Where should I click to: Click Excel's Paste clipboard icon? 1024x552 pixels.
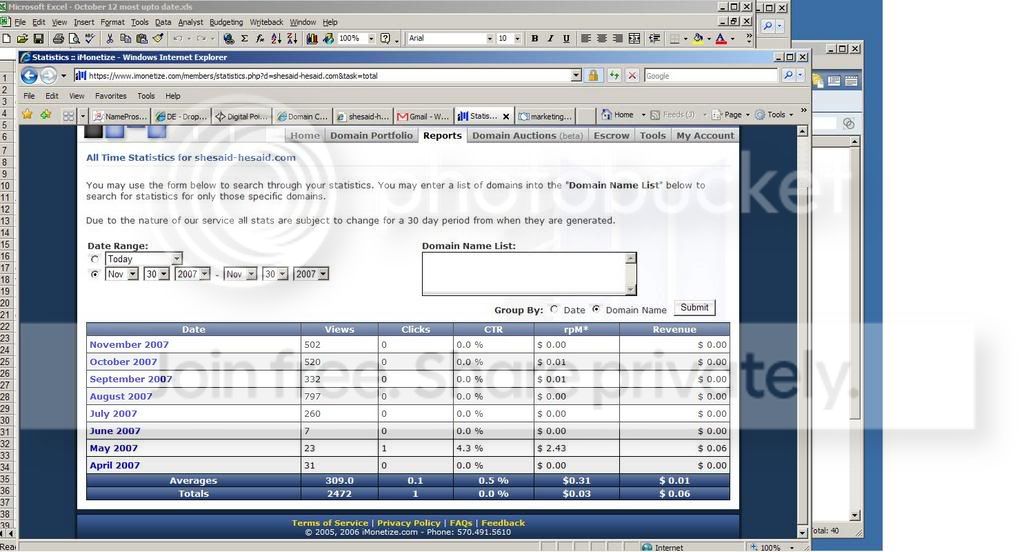141,39
